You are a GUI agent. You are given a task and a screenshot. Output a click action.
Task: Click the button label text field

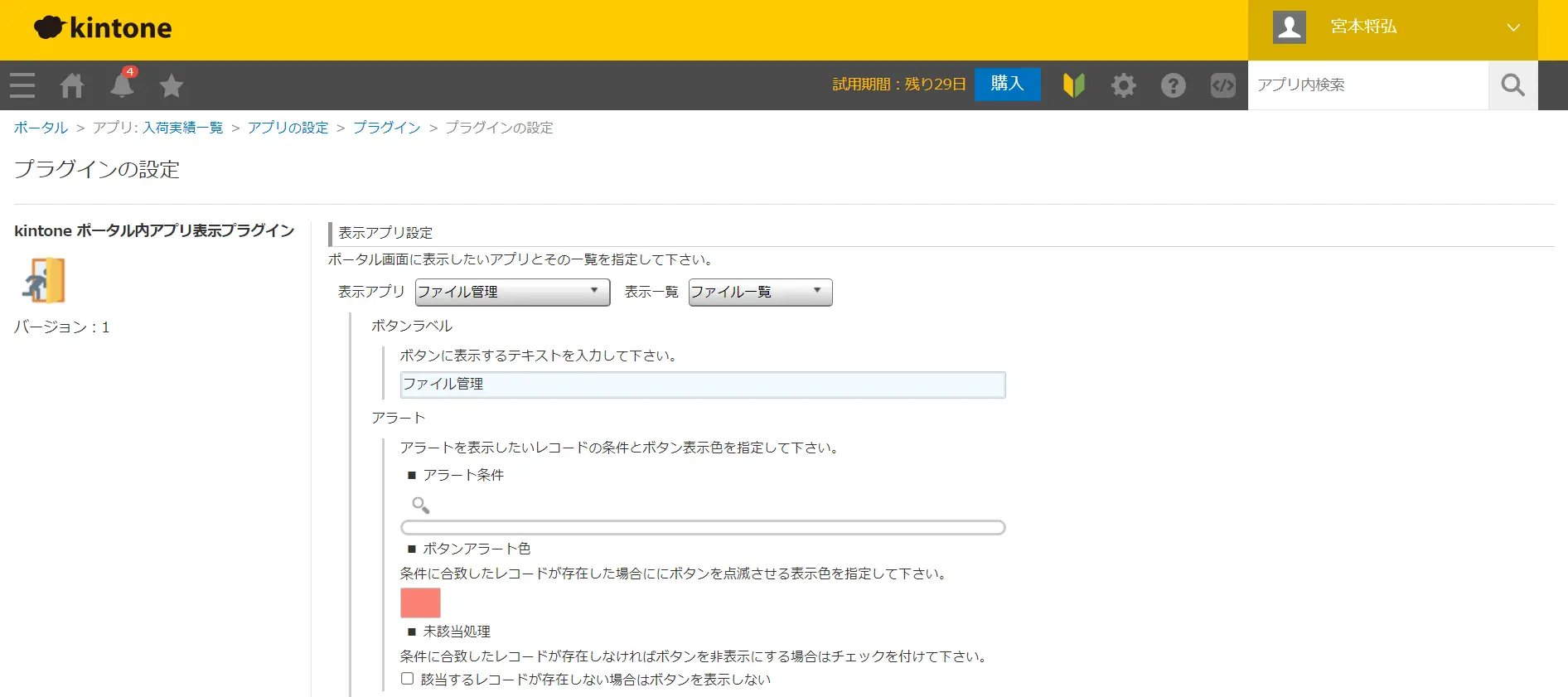703,385
